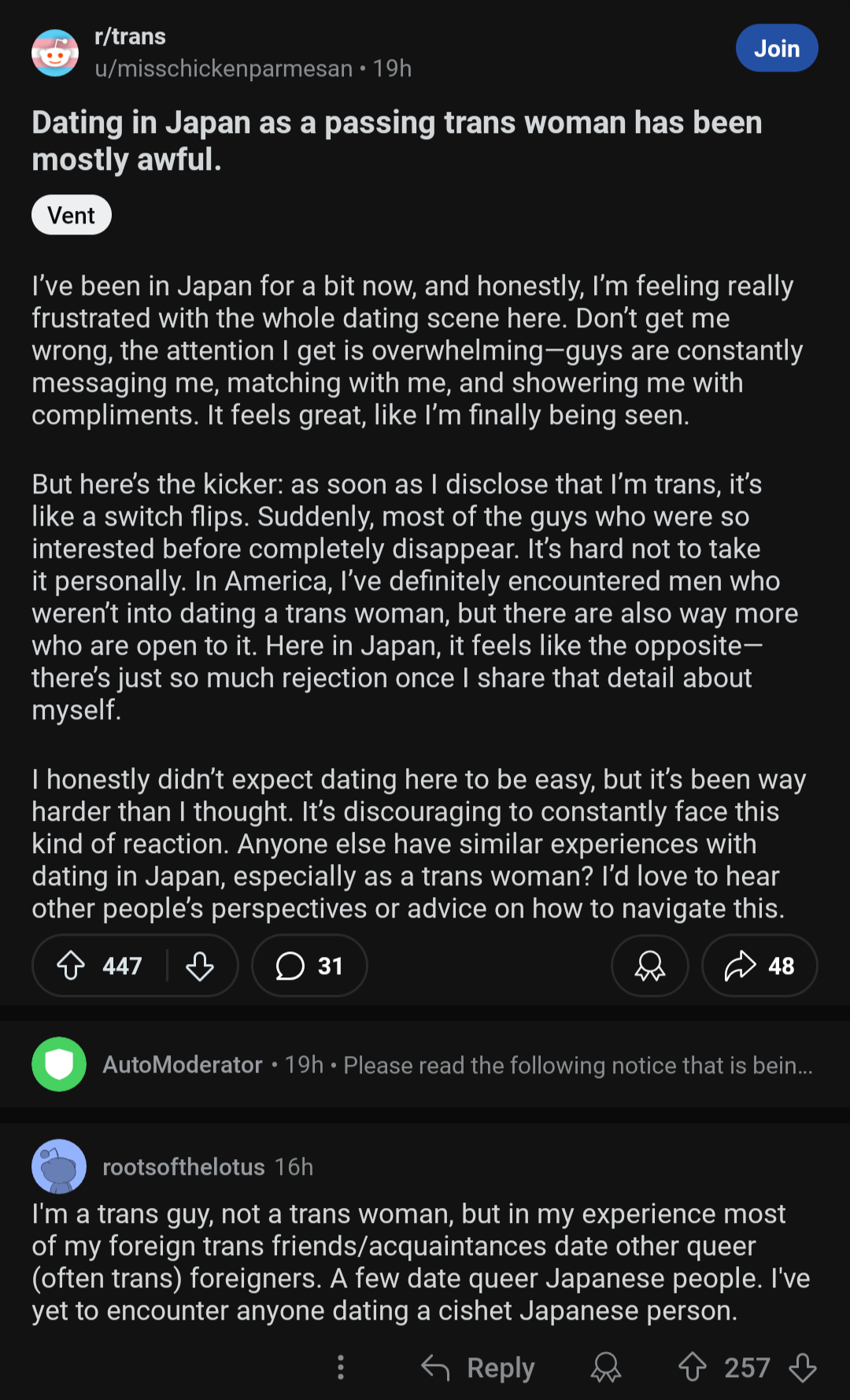Downvote the rootsofthelotus comment

coord(803,1367)
